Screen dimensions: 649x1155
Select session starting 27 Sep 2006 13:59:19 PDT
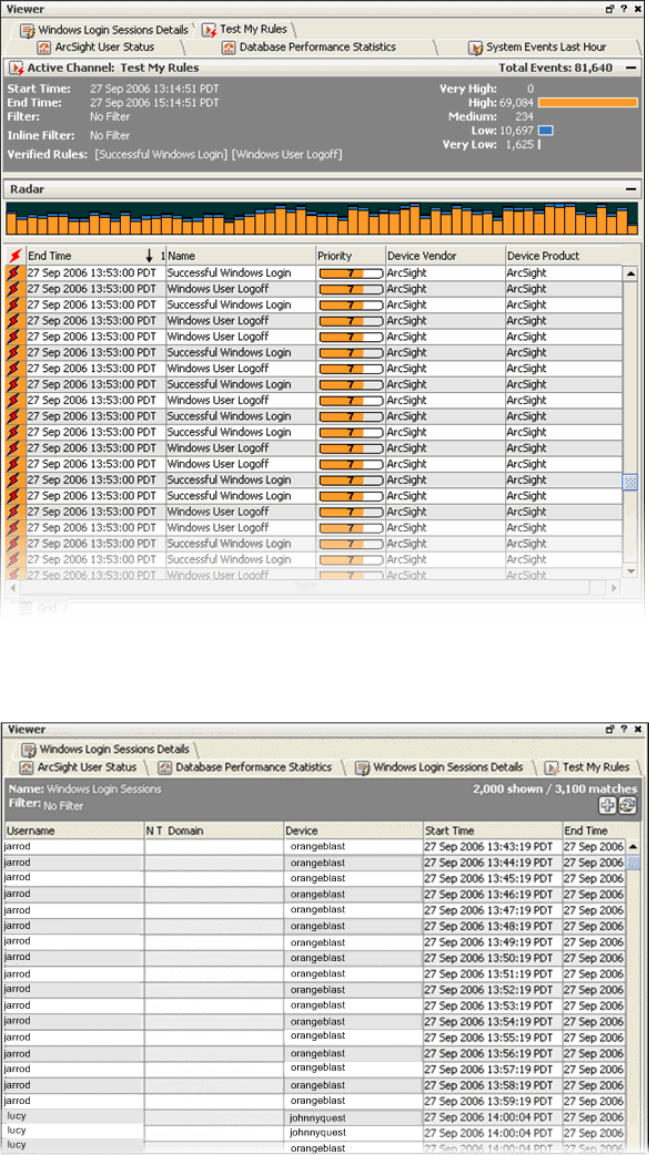tap(314, 1100)
